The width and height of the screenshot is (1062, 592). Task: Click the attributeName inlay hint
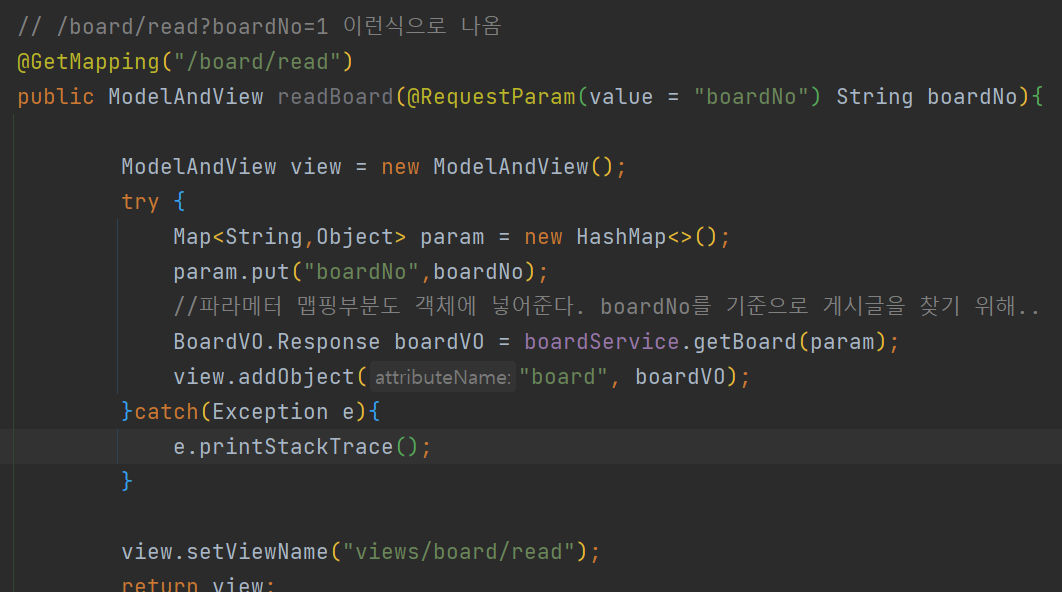443,377
